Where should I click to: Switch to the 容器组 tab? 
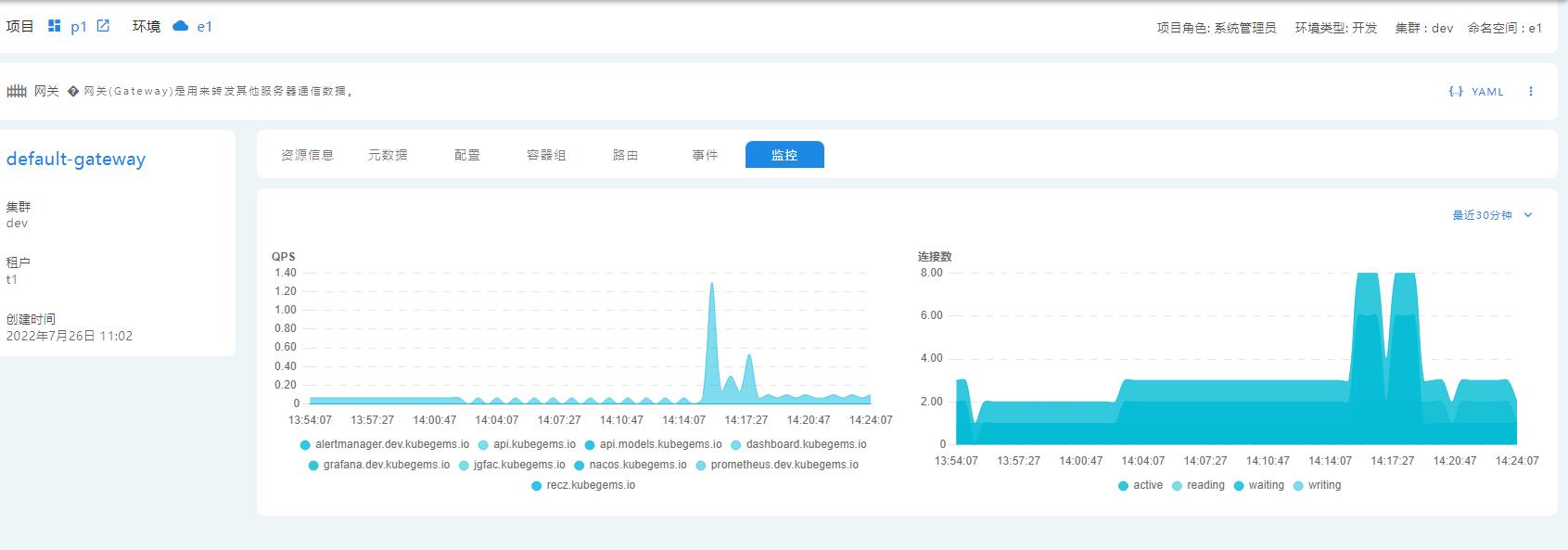pyautogui.click(x=546, y=155)
